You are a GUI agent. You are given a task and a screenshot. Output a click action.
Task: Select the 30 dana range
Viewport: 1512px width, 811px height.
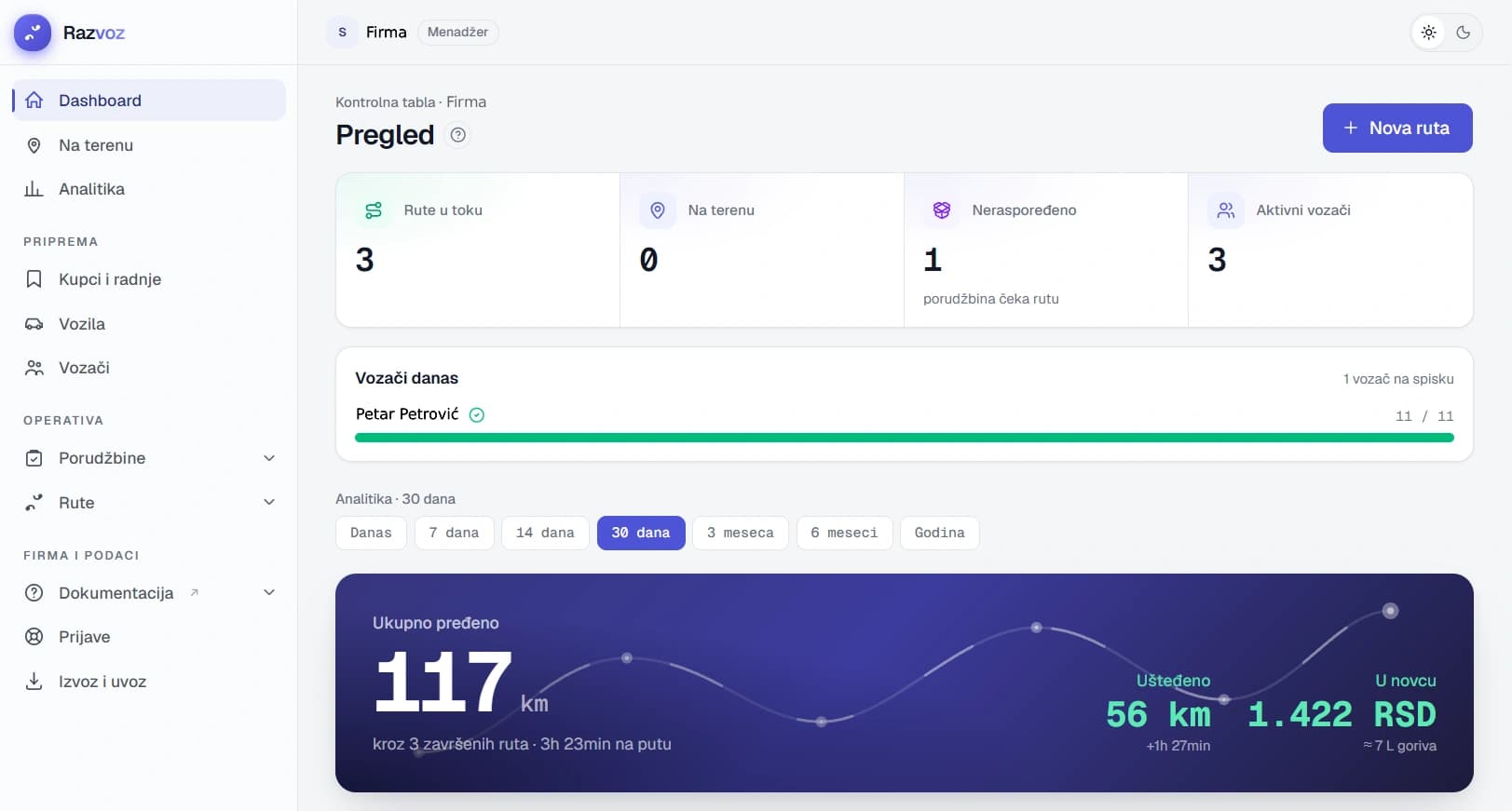(x=641, y=533)
